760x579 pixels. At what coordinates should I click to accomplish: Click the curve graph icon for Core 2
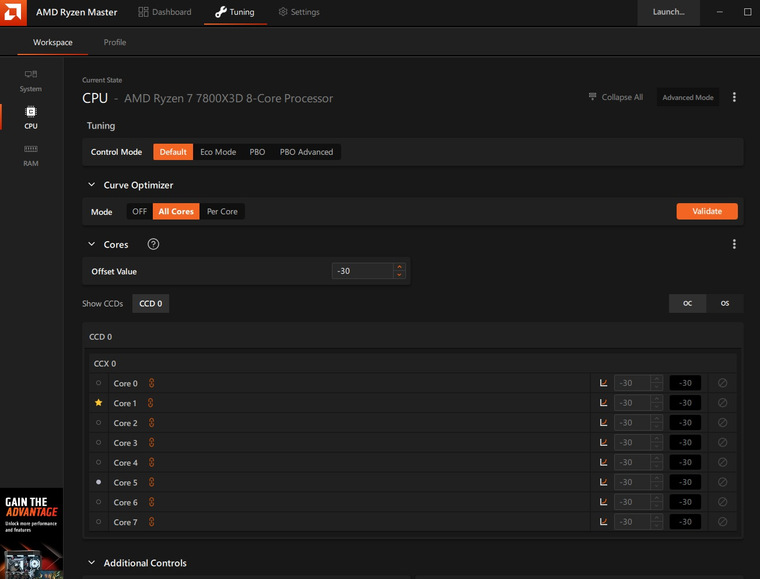pyautogui.click(x=603, y=423)
